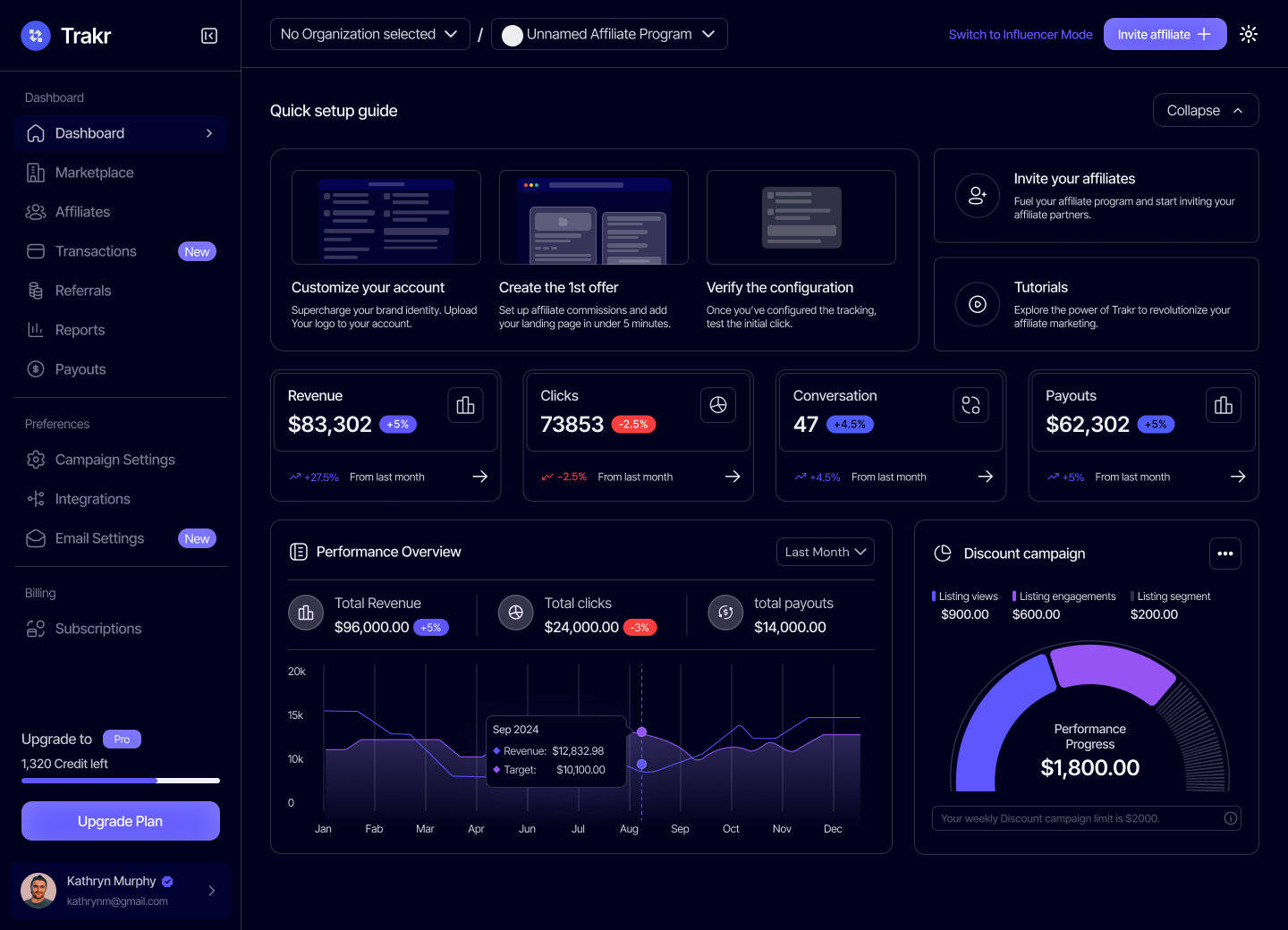Image resolution: width=1288 pixels, height=930 pixels.
Task: Expand the No Organization selected dropdown
Action: (x=369, y=34)
